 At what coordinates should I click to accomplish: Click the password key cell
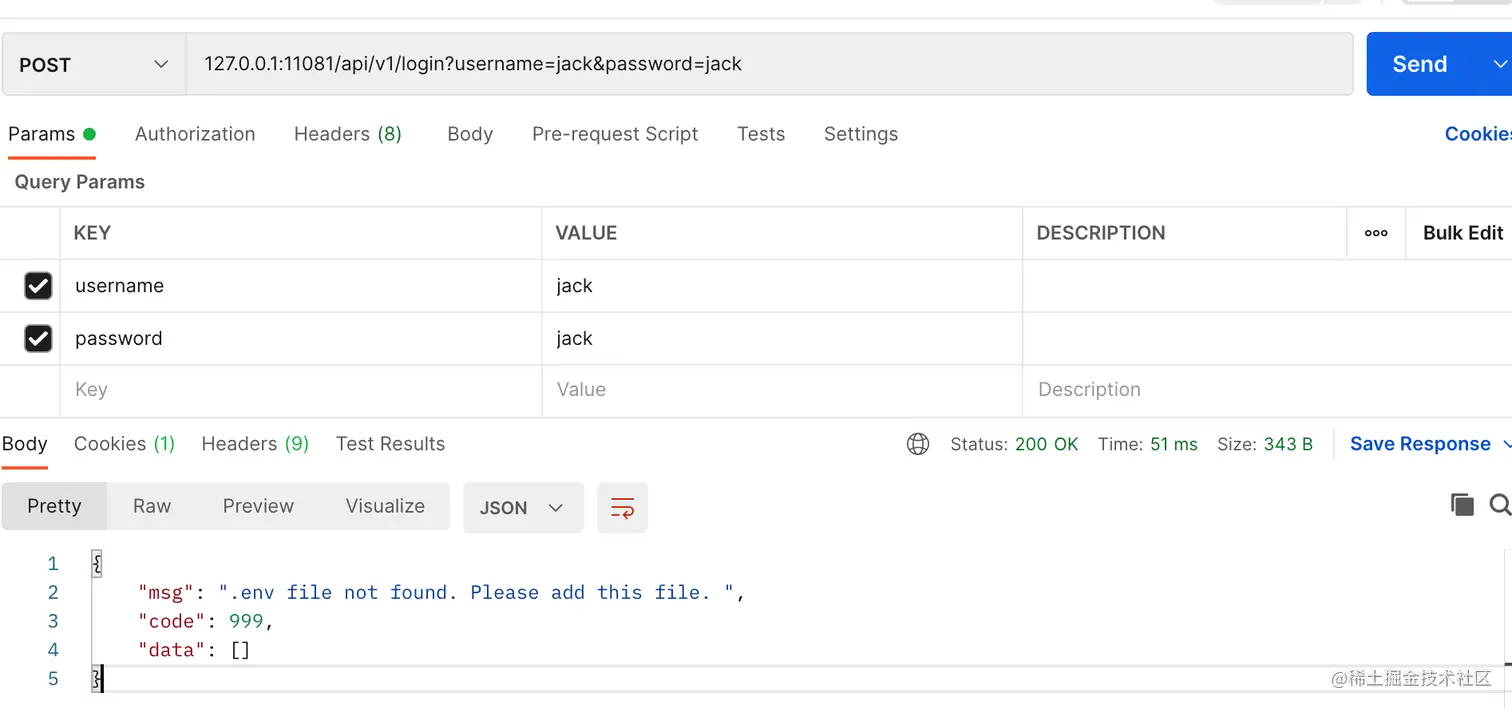point(301,339)
